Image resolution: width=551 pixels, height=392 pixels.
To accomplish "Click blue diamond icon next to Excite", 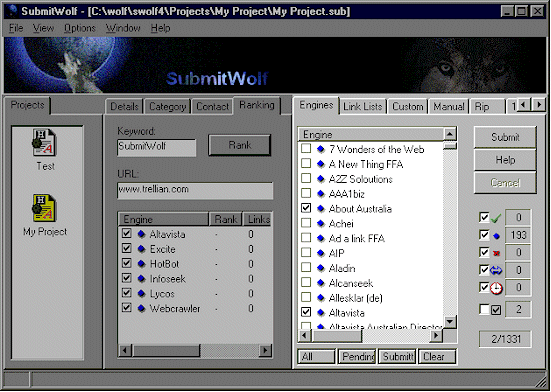I will click(141, 249).
